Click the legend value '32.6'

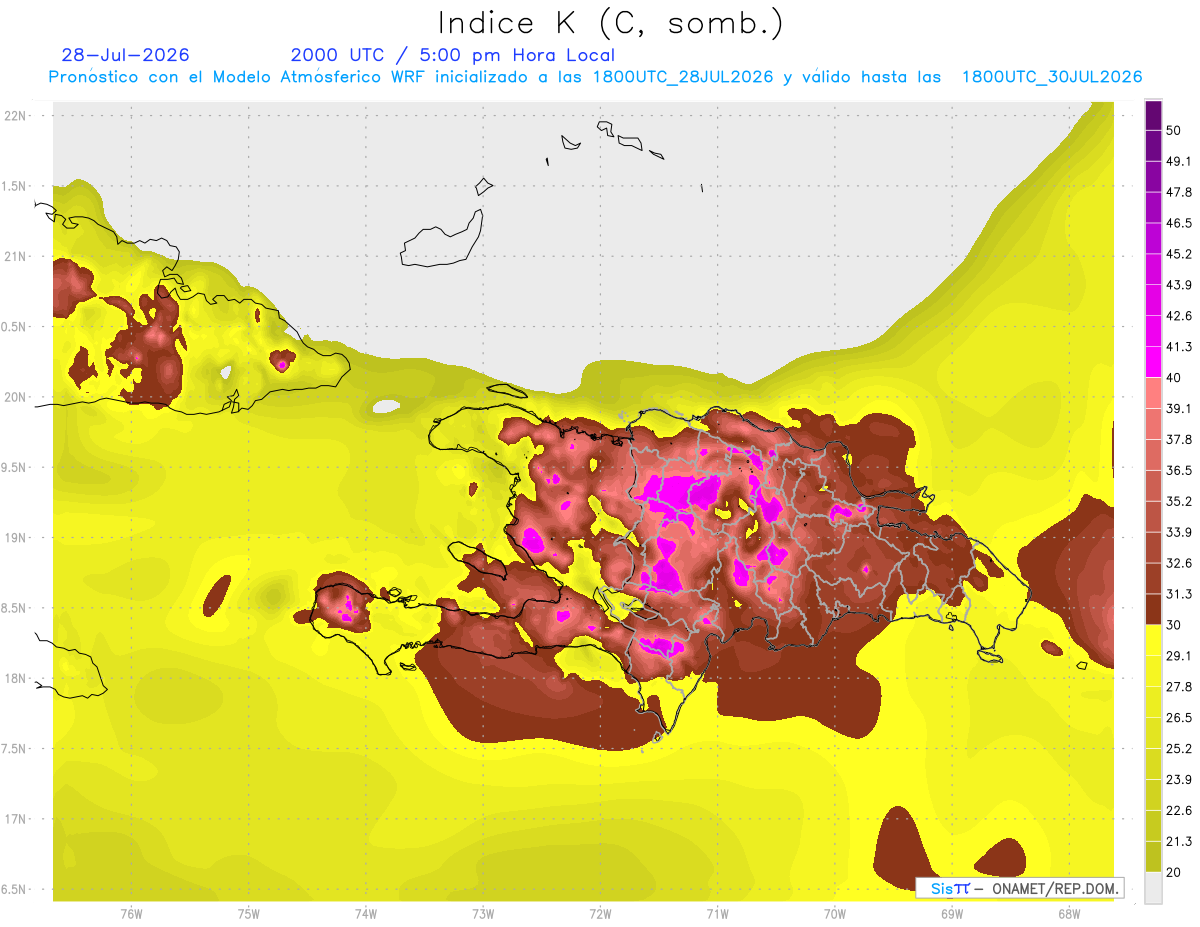pyautogui.click(x=1179, y=563)
